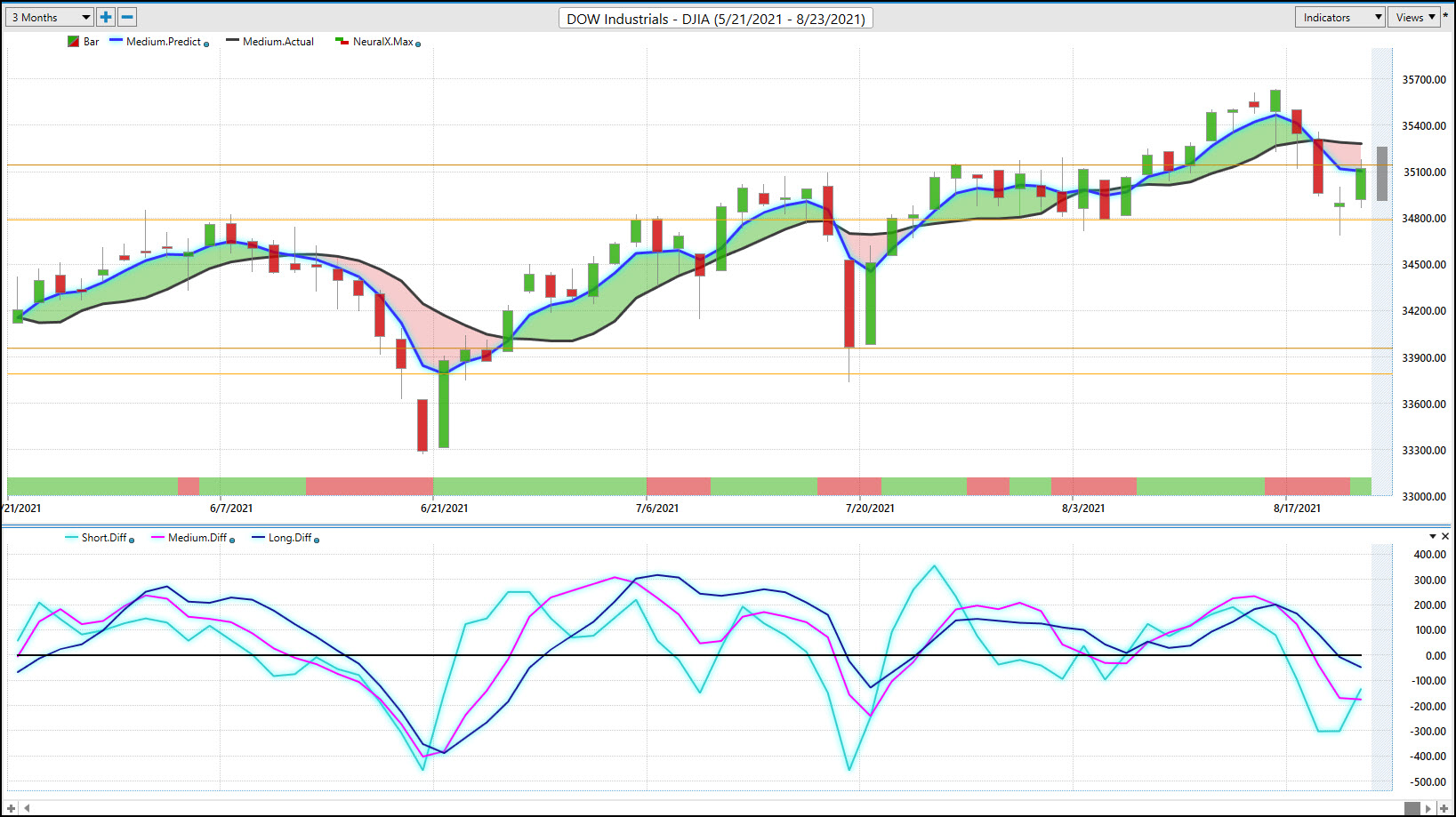
Task: Click the tall red candlestick near 6/21/2021
Action: click(x=422, y=425)
